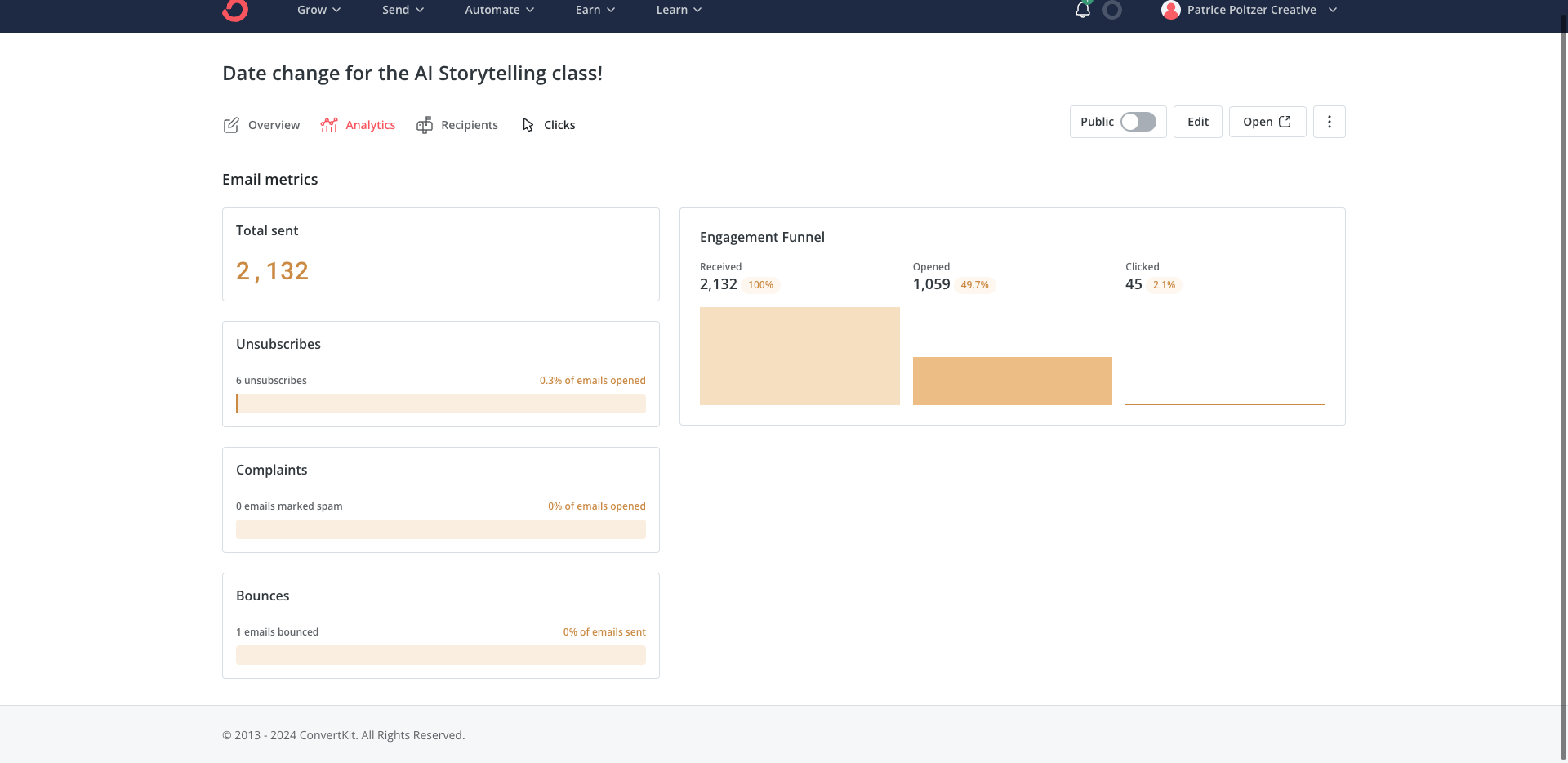
Task: Open the Patrice Poltzer Creative account dropdown
Action: [1249, 10]
